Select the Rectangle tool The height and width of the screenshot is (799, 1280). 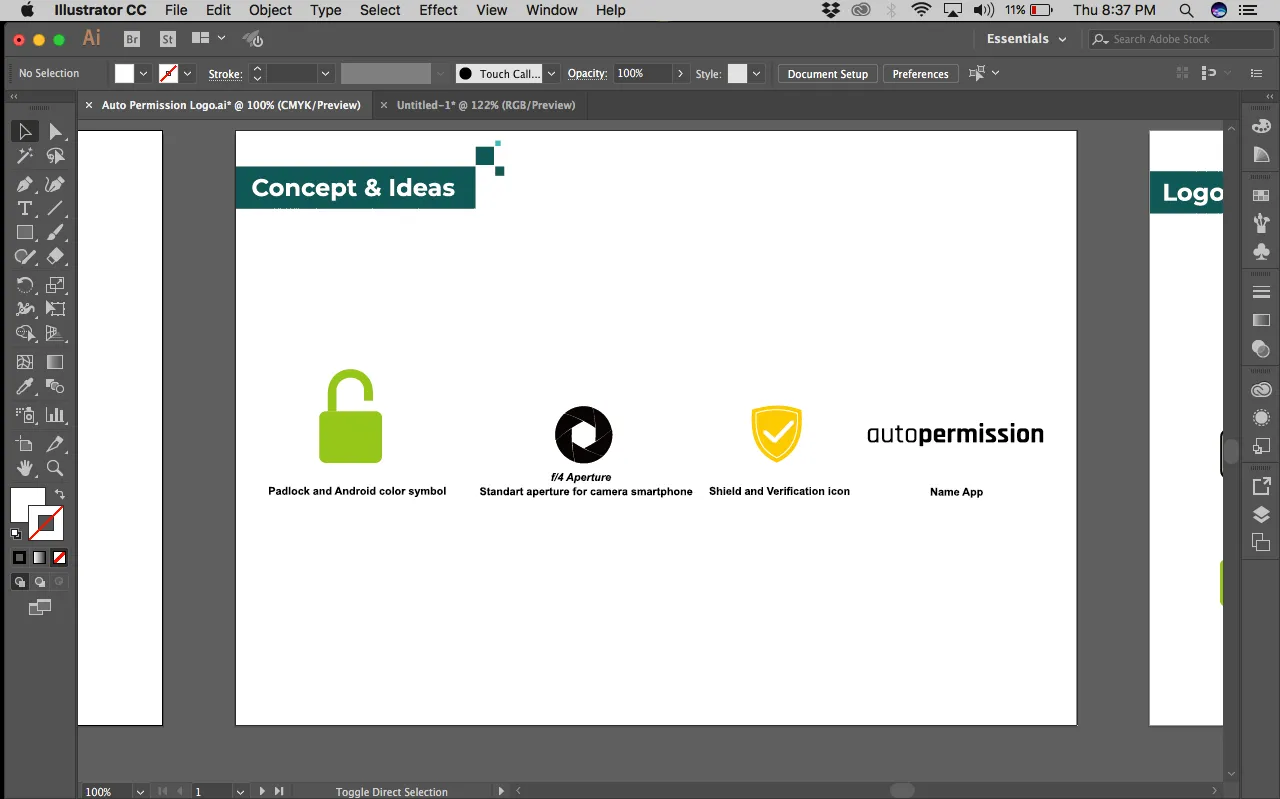[25, 232]
